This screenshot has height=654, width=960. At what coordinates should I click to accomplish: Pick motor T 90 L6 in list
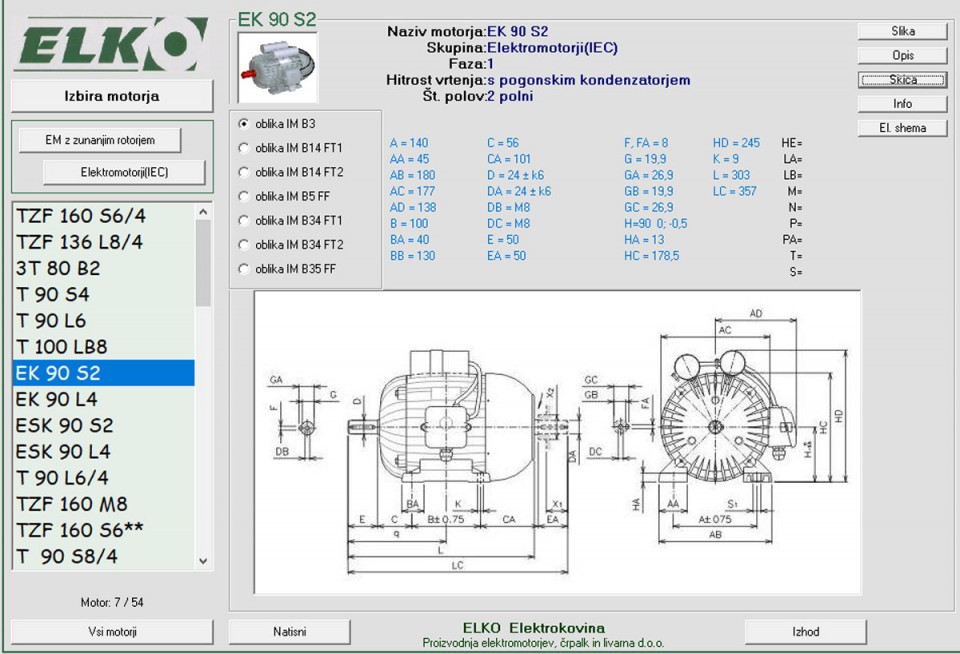pos(103,320)
